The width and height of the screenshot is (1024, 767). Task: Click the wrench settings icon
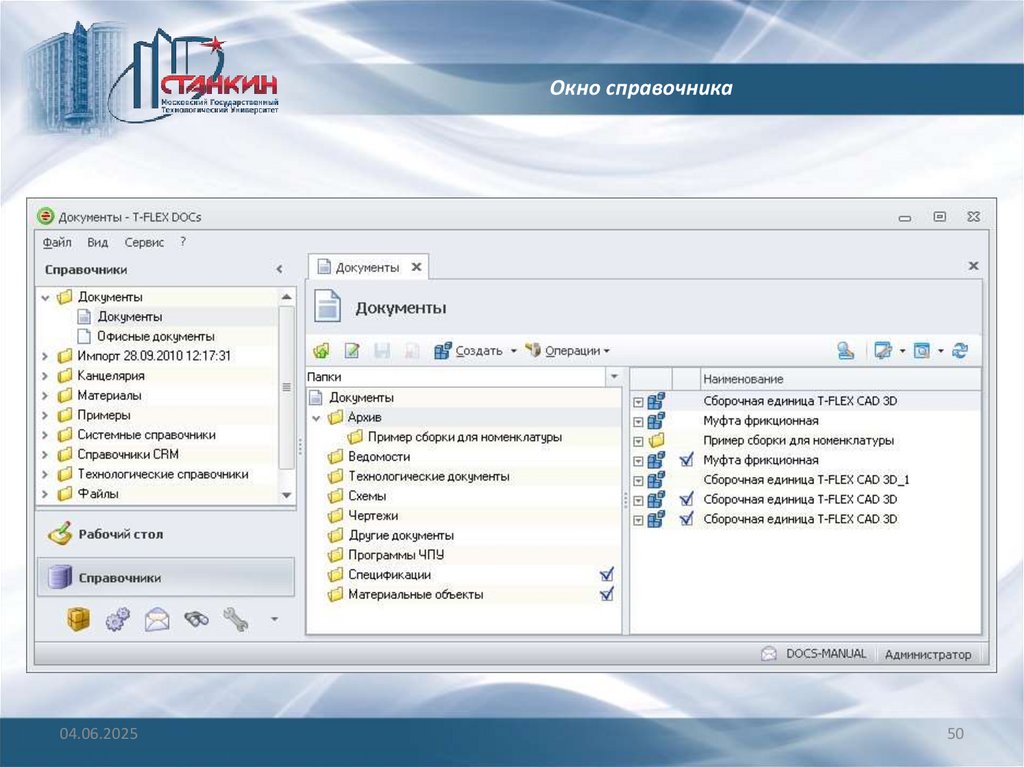pos(235,619)
